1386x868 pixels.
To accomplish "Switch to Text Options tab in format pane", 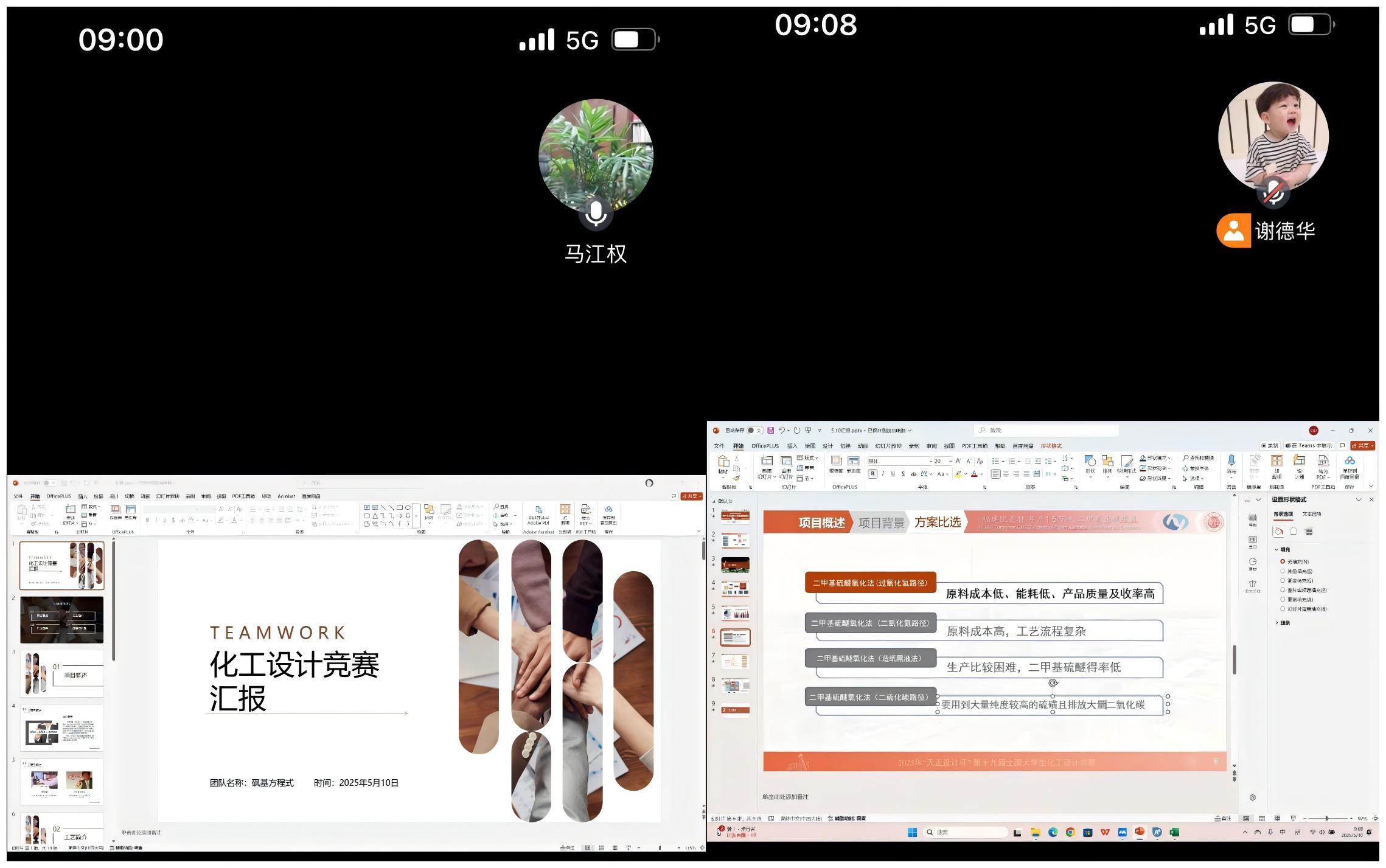I will (x=1311, y=515).
